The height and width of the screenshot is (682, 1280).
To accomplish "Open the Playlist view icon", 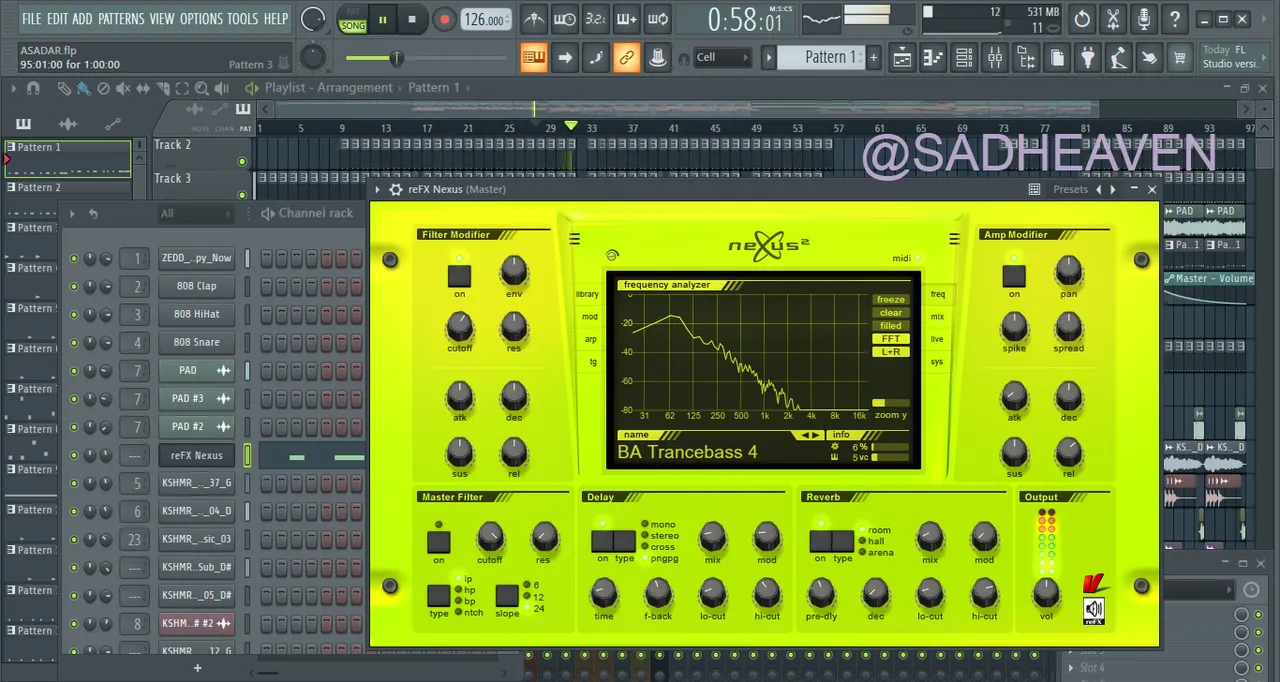I will 902,57.
